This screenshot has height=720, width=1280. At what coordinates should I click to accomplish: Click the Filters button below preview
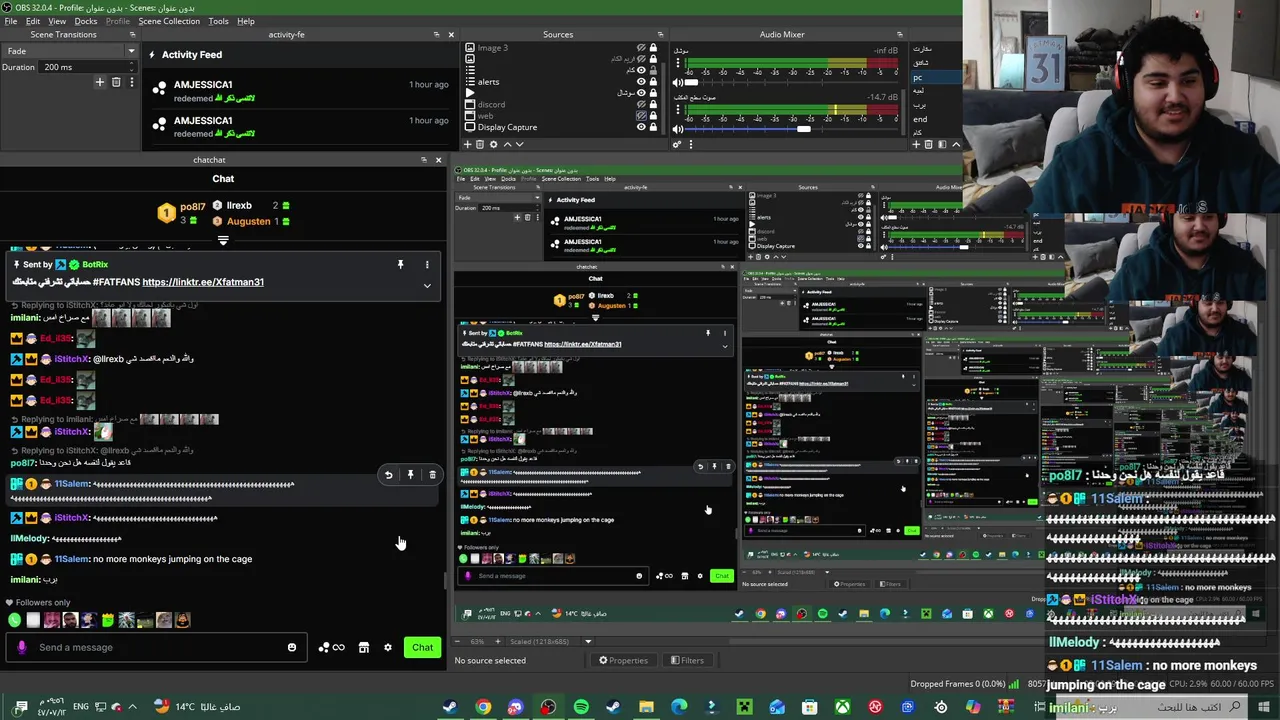686,660
